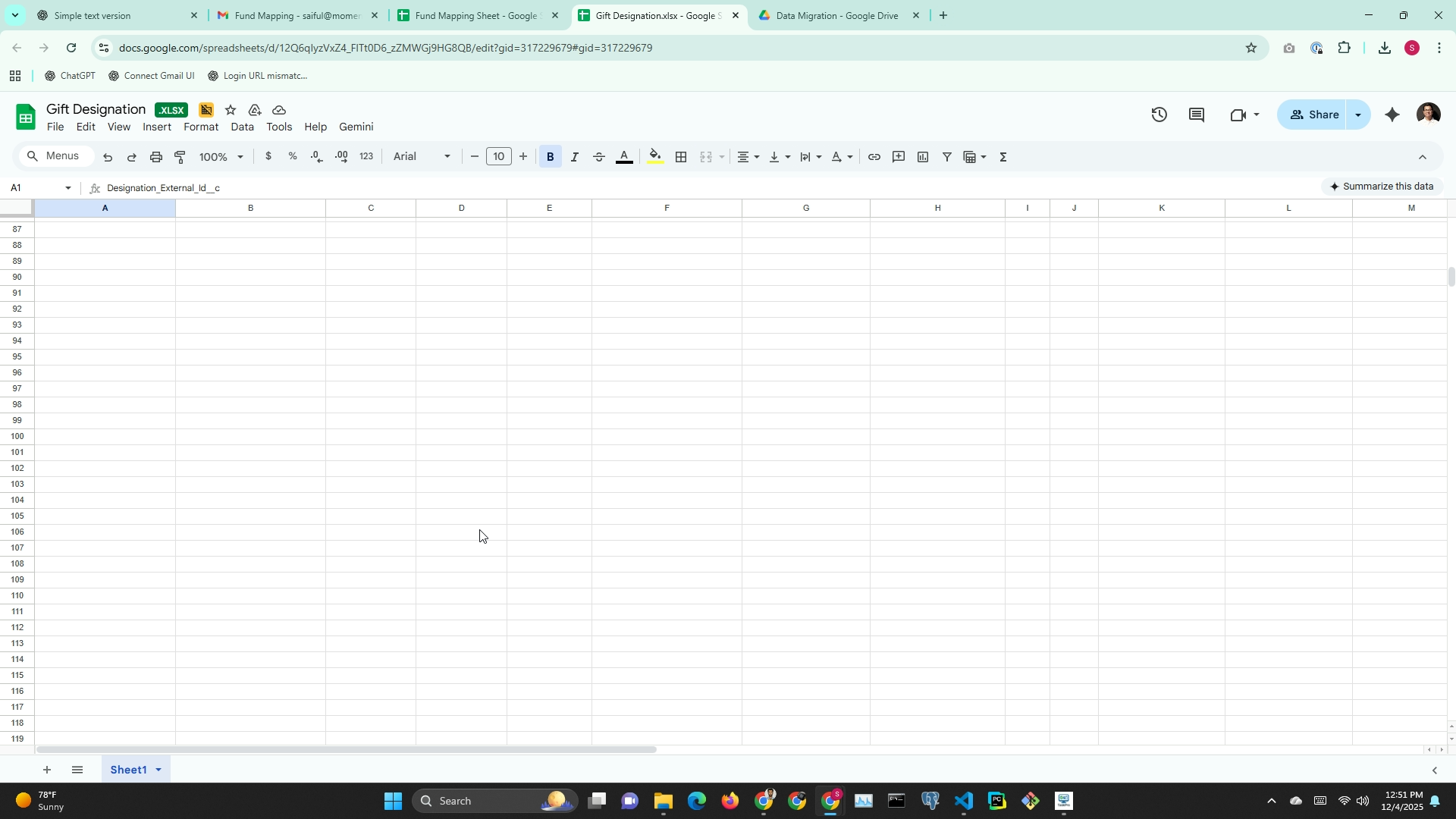Toggle italic formatting
Viewport: 1456px width, 819px height.
tap(575, 157)
